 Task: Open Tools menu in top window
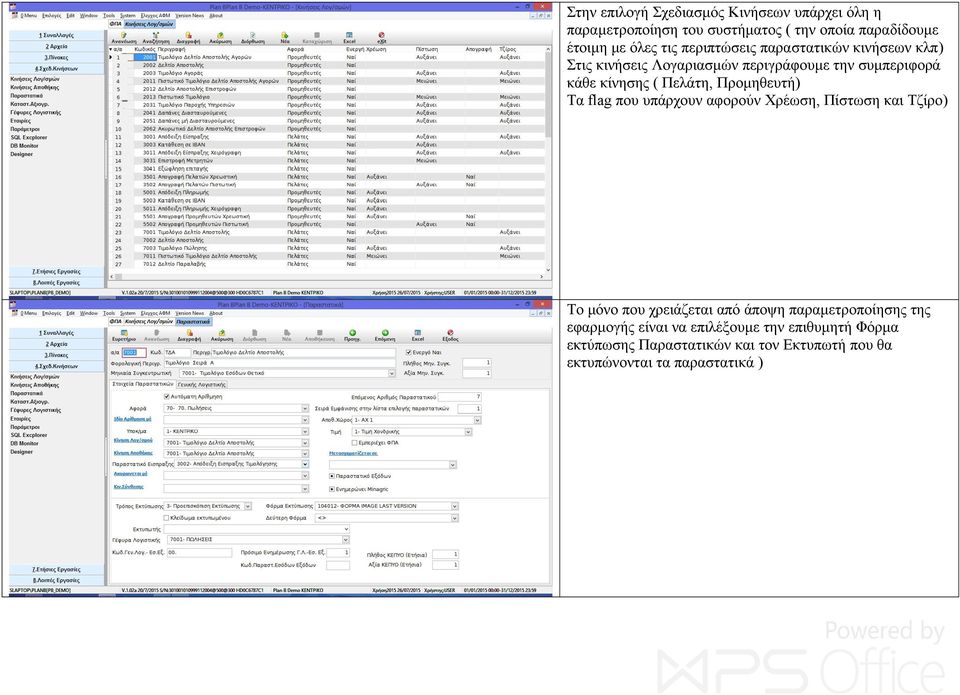[109, 15]
